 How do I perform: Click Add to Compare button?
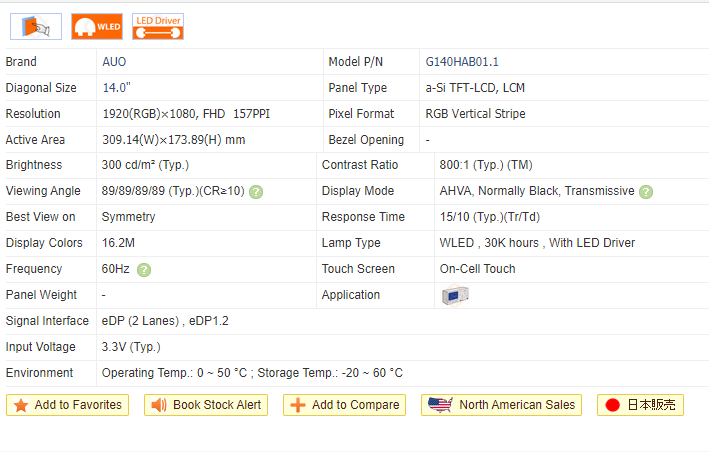[x=345, y=405]
